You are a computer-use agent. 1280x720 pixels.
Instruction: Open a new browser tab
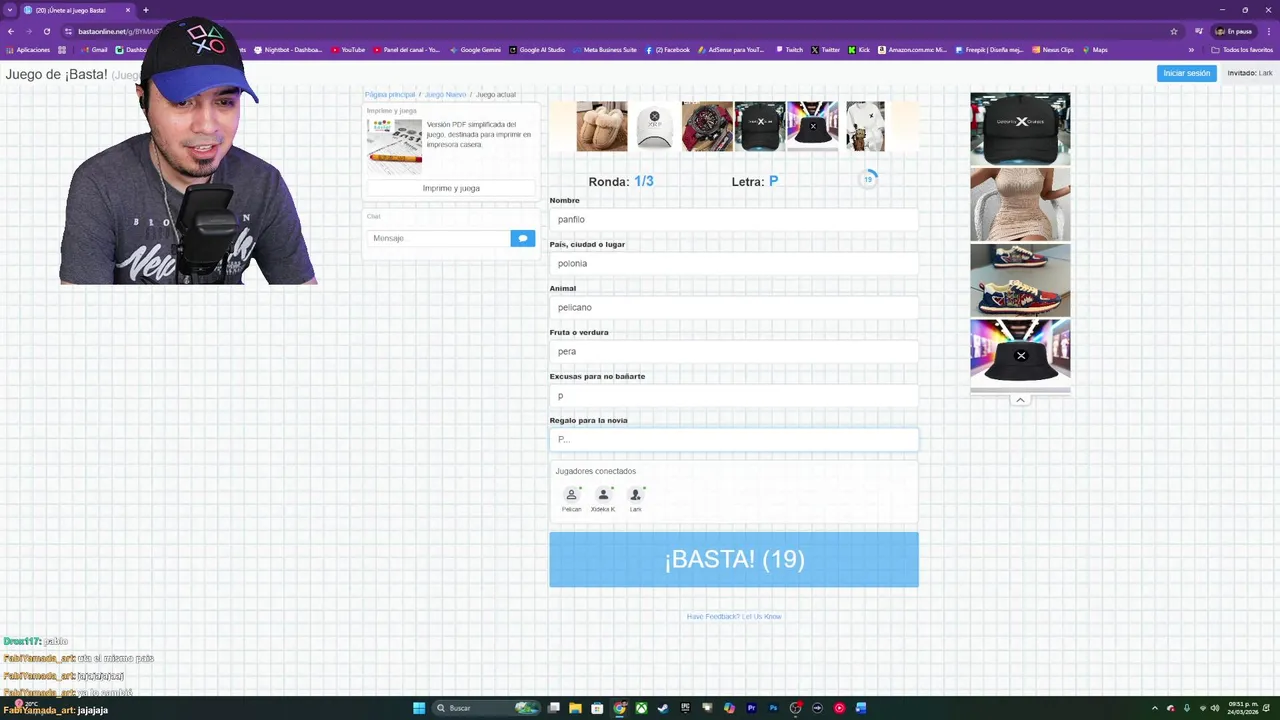click(145, 10)
